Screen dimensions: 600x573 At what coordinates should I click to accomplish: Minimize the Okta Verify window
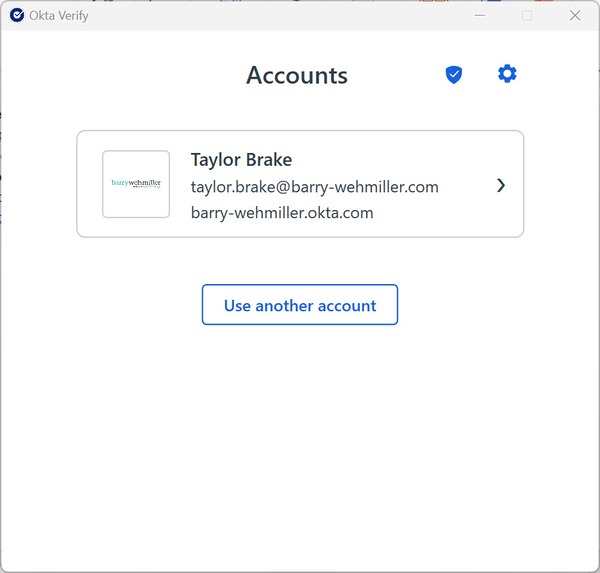(479, 15)
